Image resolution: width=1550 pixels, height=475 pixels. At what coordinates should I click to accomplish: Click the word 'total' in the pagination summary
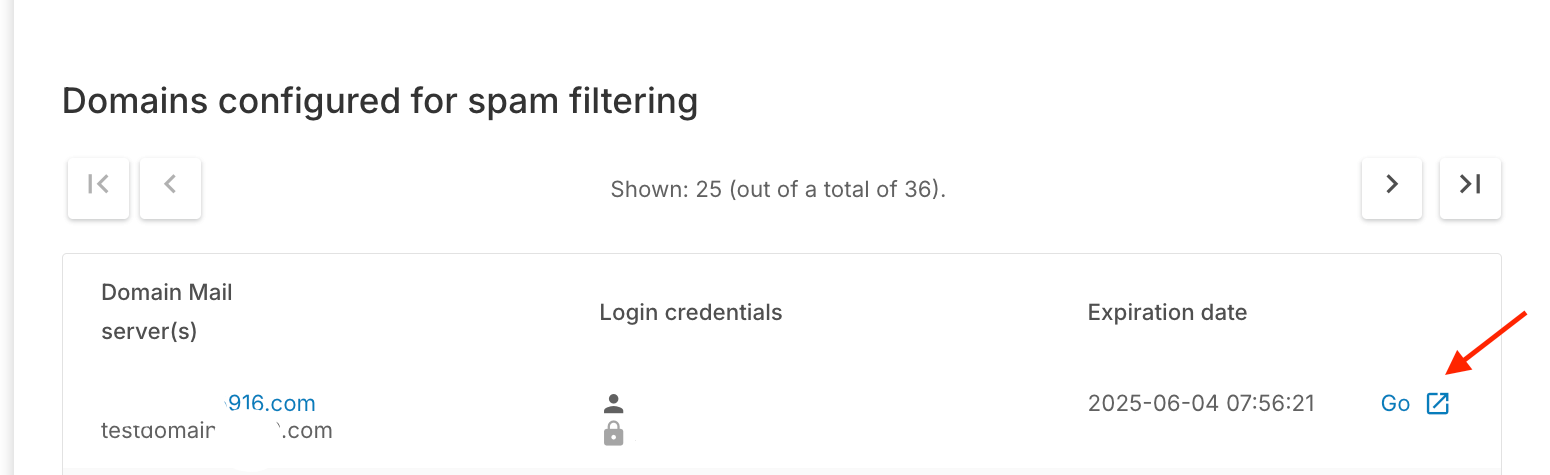tap(851, 189)
